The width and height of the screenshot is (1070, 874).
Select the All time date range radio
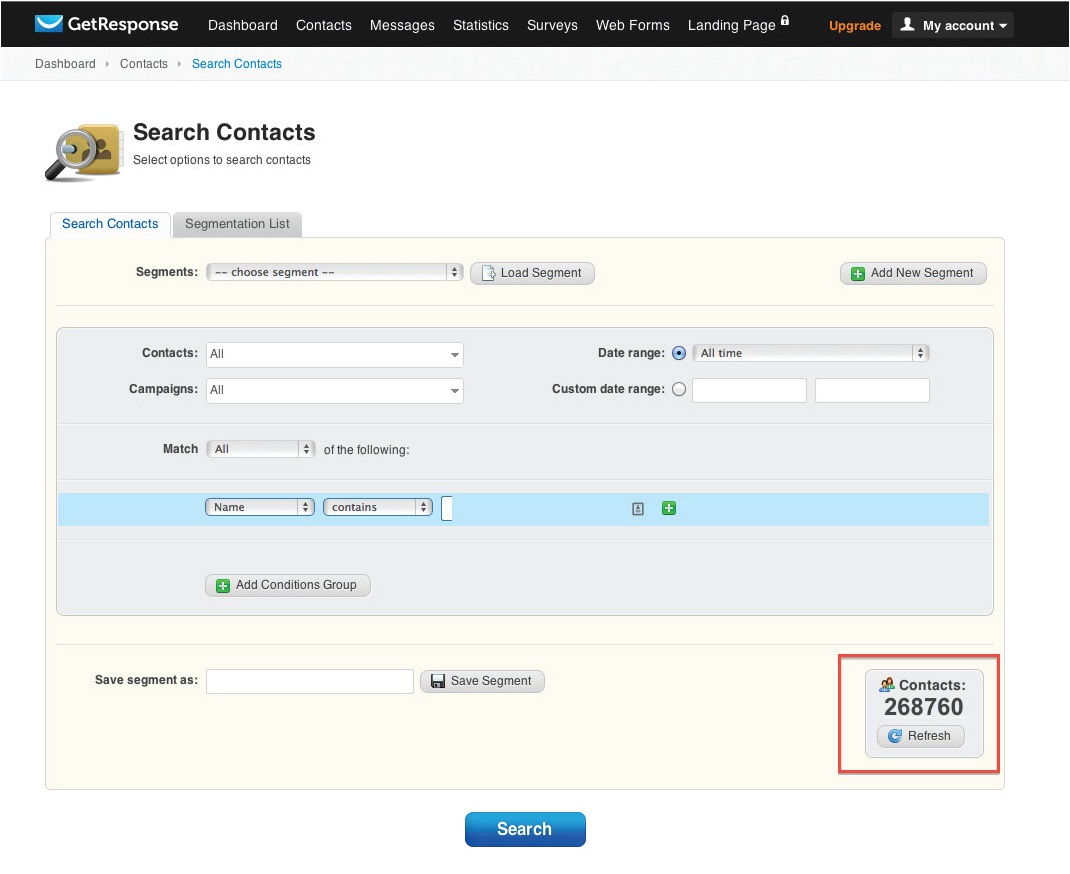click(678, 353)
